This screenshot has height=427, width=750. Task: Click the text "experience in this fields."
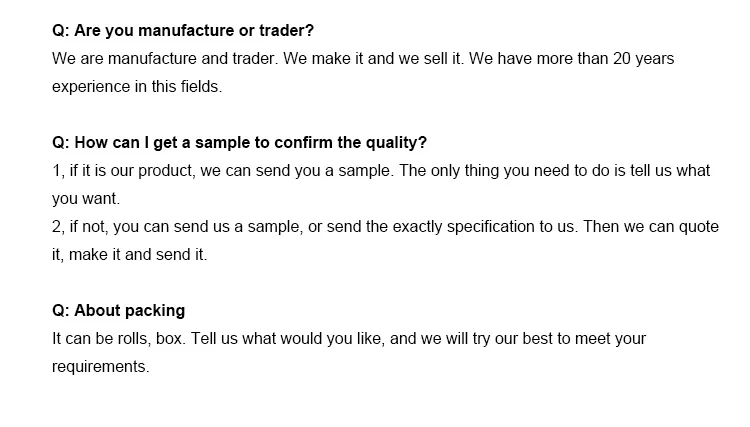137,87
